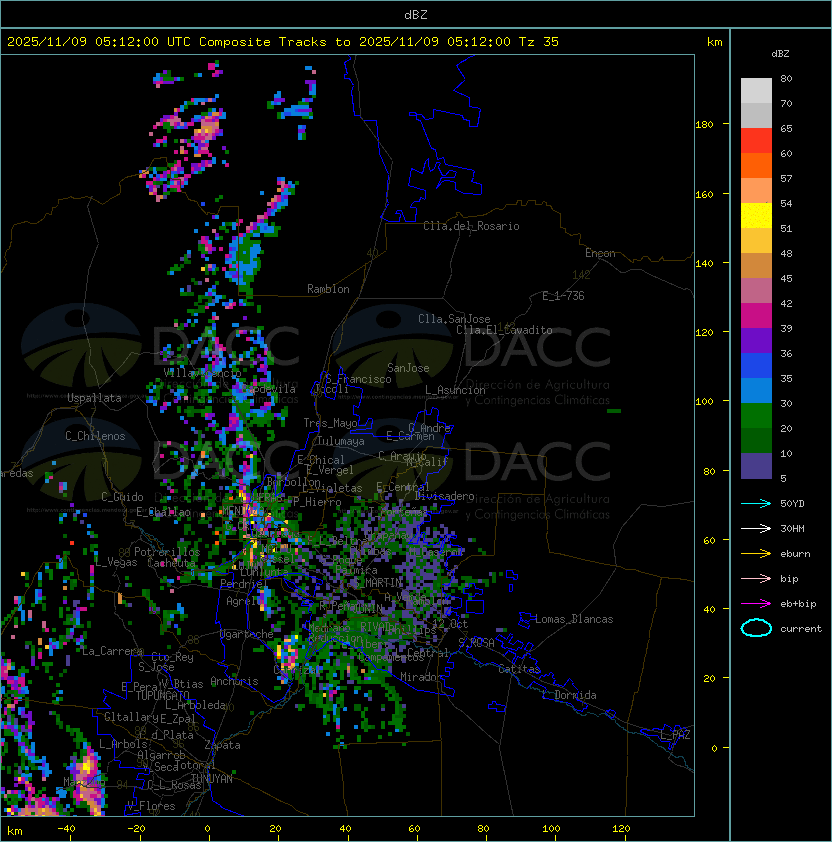
Task: Click the 'L_Dormida' map label
Action: coord(569,695)
